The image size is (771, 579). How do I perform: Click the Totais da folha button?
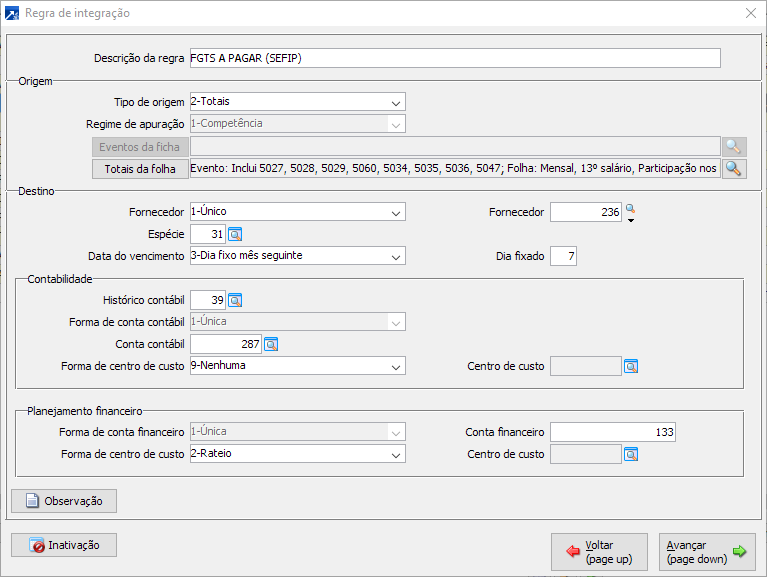point(139,169)
